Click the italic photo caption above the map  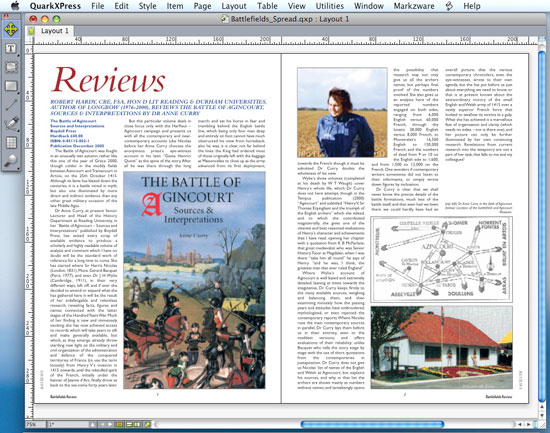pyautogui.click(x=478, y=207)
